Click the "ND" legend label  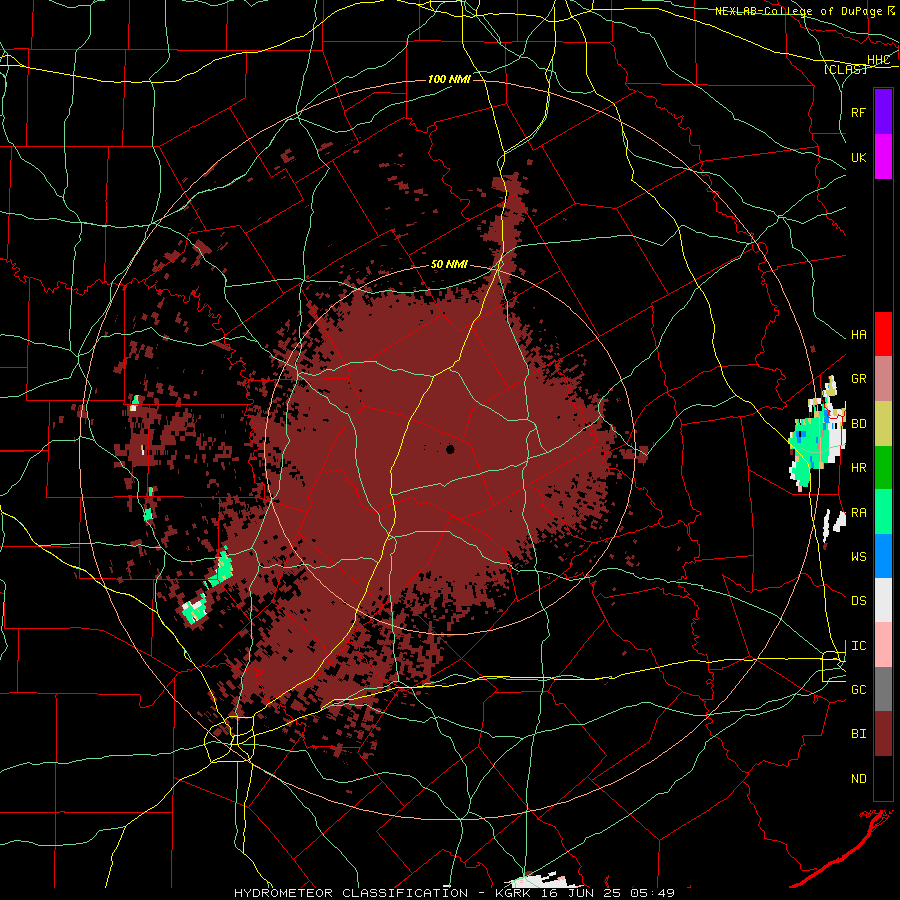[x=858, y=779]
